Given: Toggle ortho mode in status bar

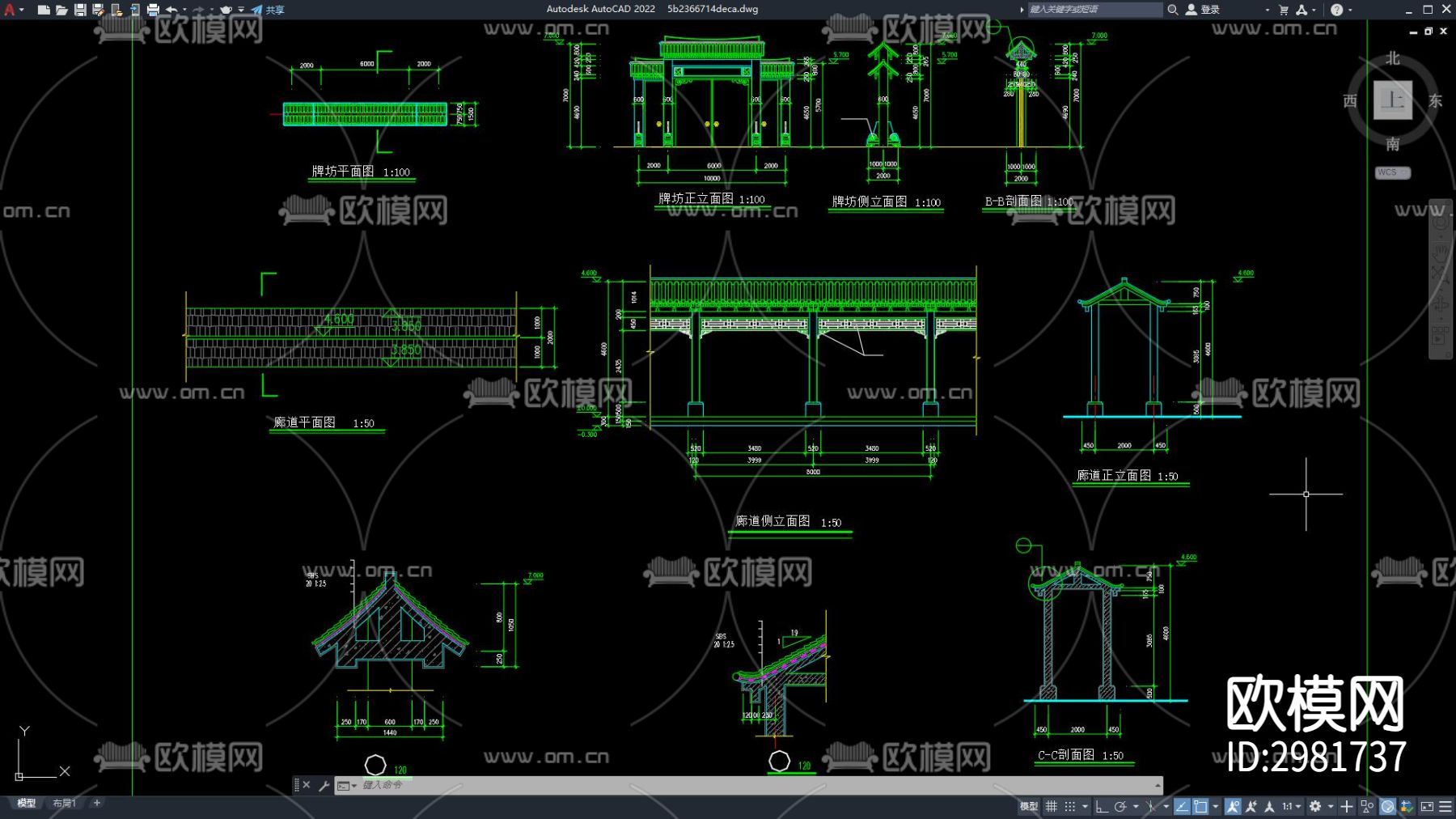Looking at the screenshot, I should 1102,806.
